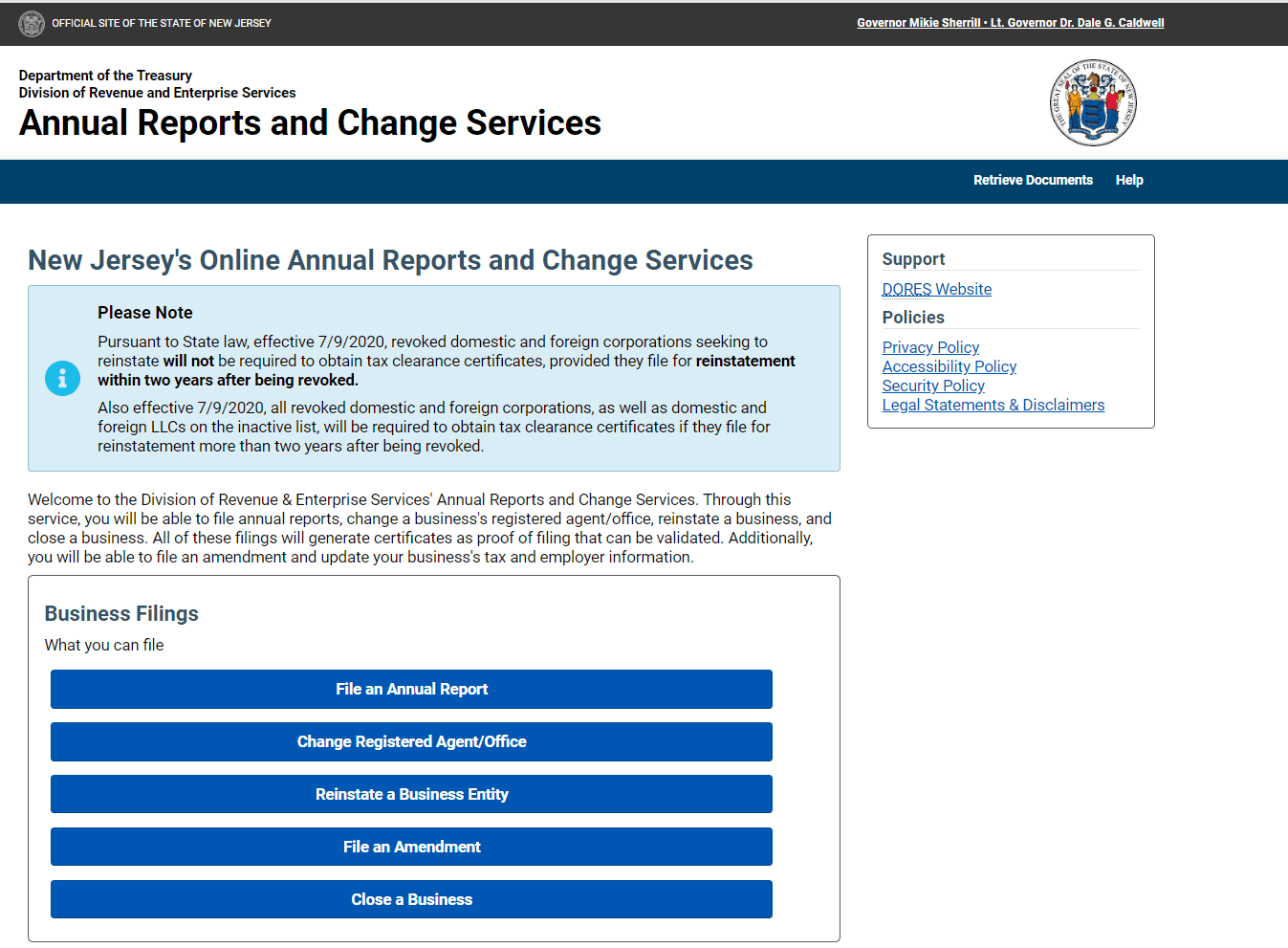1288x948 pixels.
Task: Open the Help menu item
Action: pos(1129,180)
